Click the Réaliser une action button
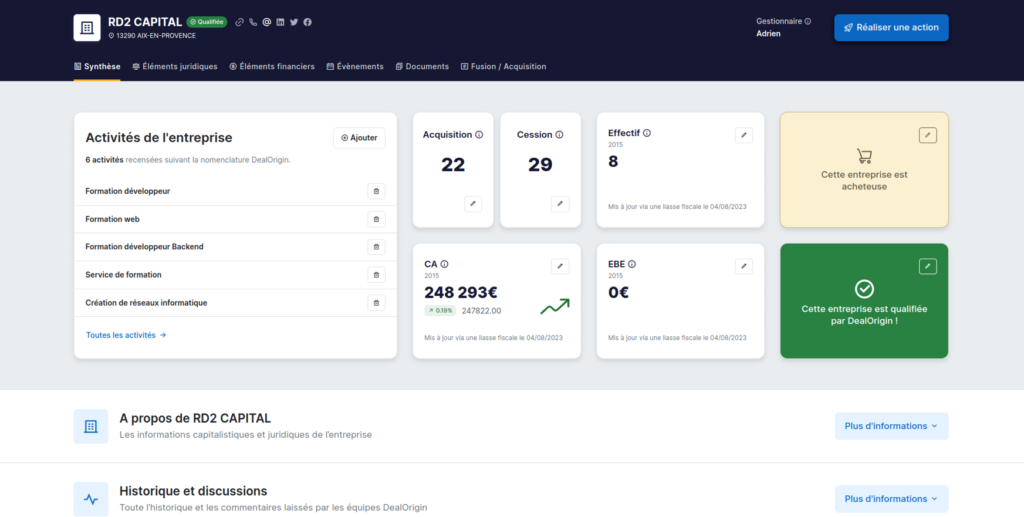The height and width of the screenshot is (517, 1024). [891, 27]
